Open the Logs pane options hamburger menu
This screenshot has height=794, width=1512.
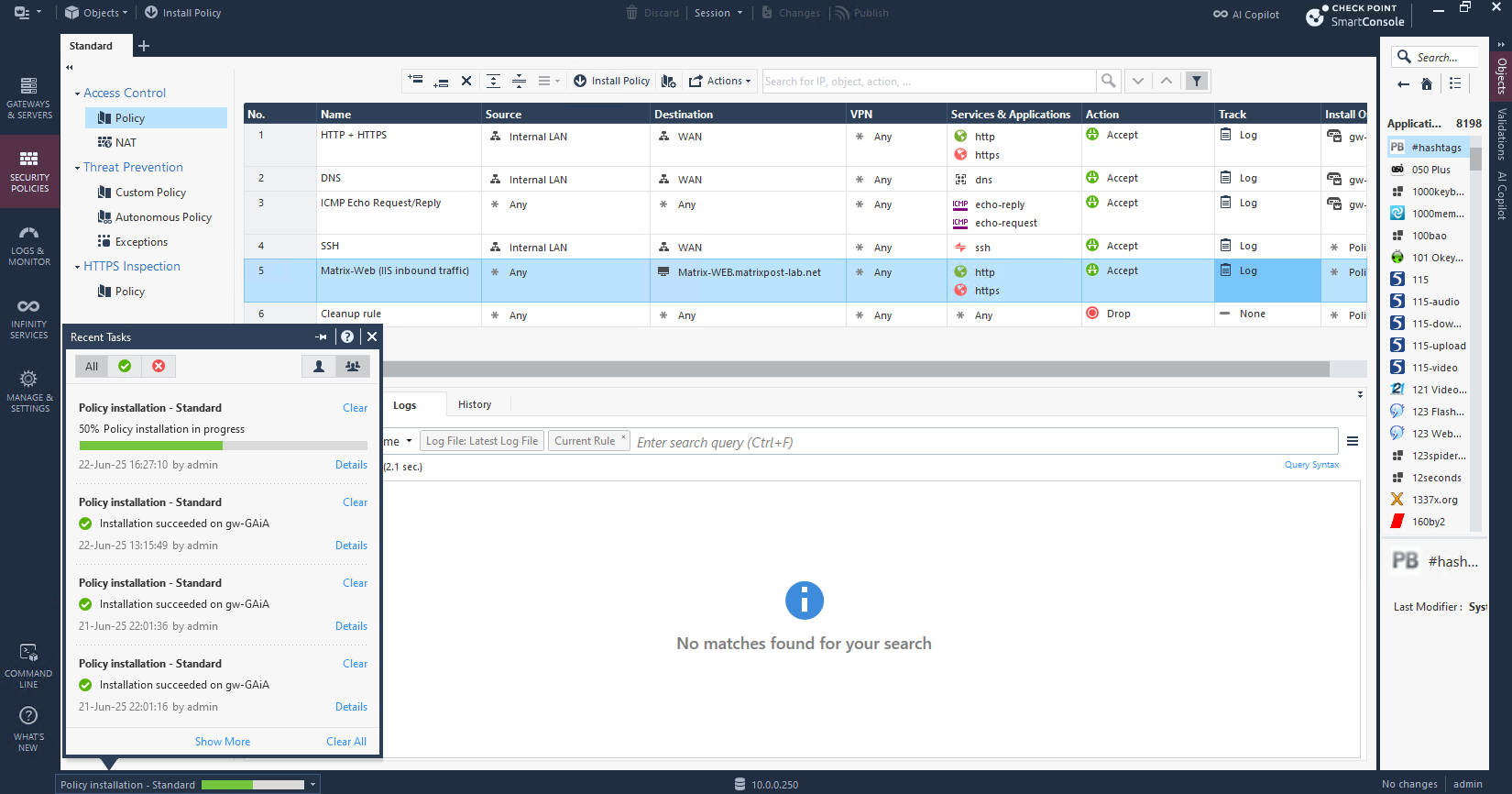point(1353,441)
